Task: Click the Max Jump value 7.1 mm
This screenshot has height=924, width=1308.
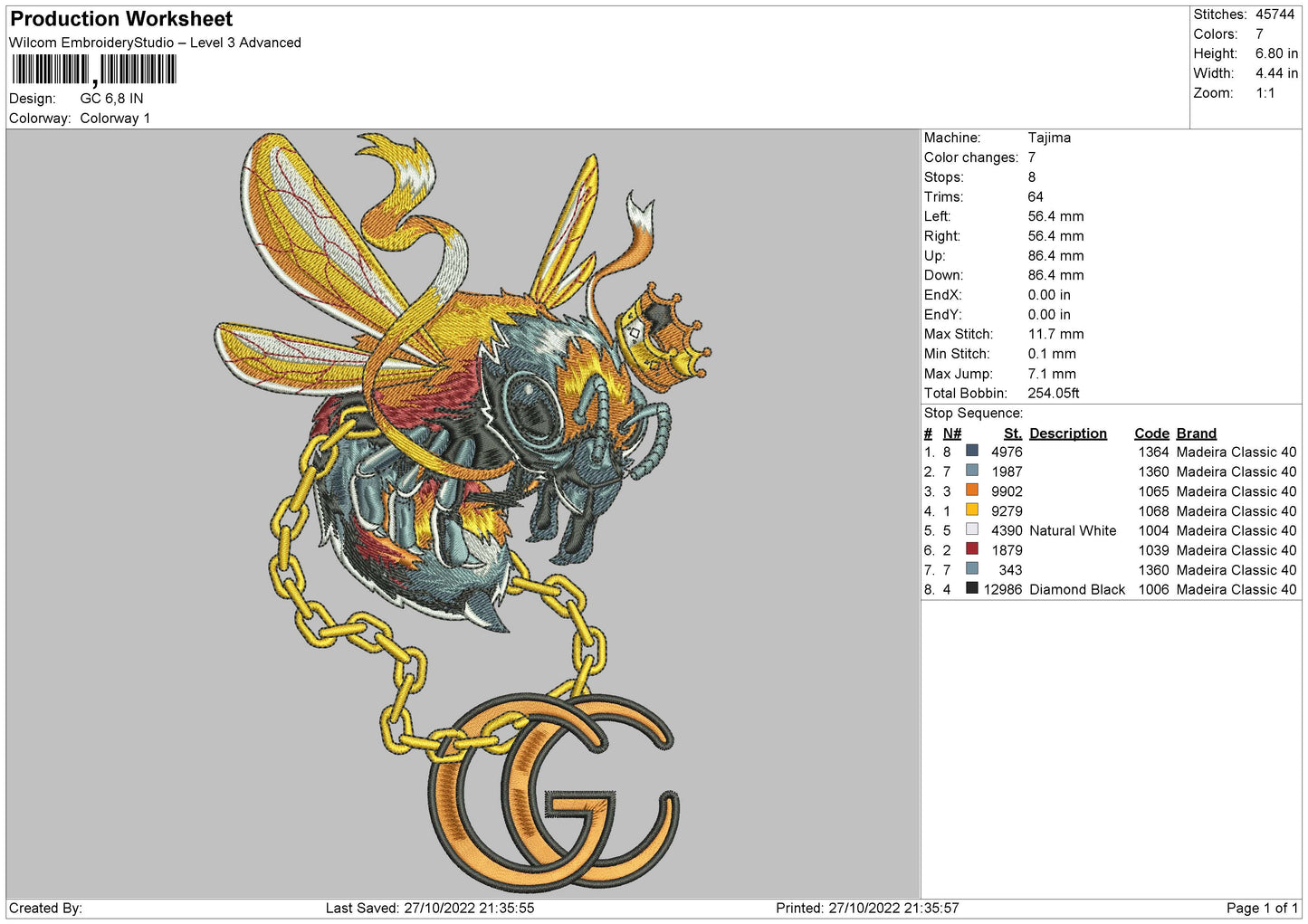Action: pyautogui.click(x=1052, y=374)
